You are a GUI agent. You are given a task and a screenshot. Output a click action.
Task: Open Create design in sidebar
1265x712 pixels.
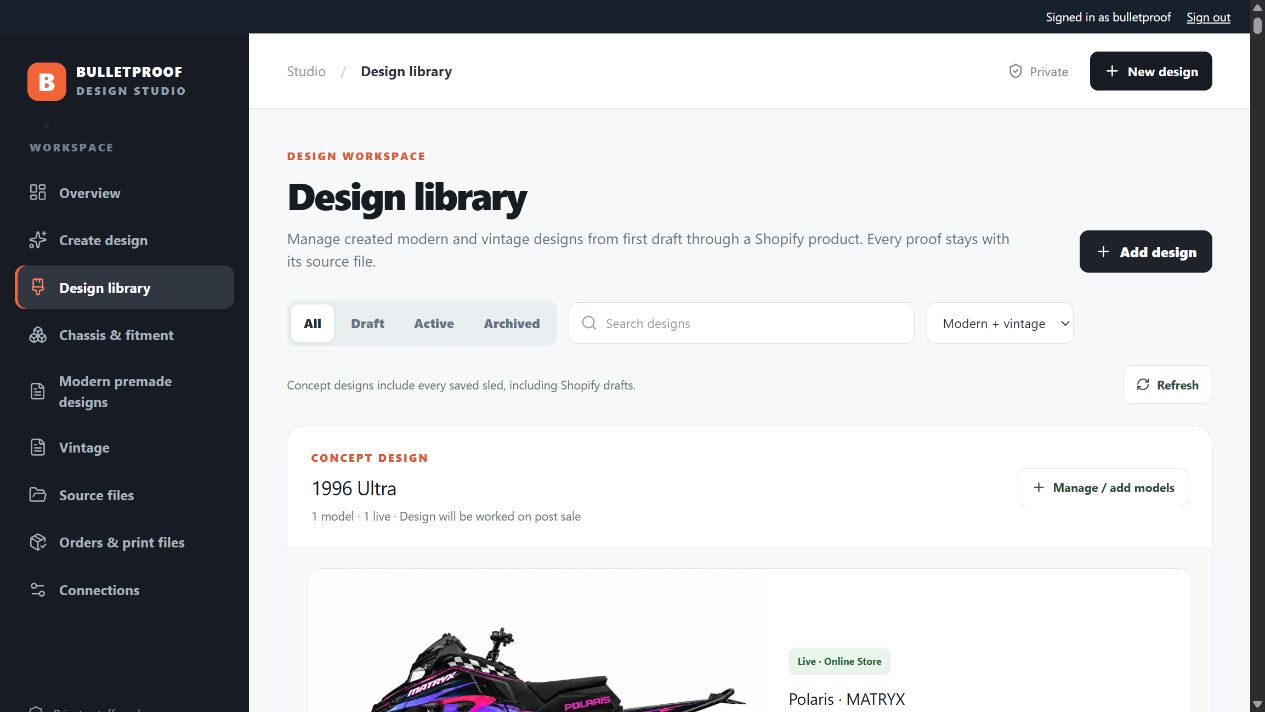pos(125,240)
